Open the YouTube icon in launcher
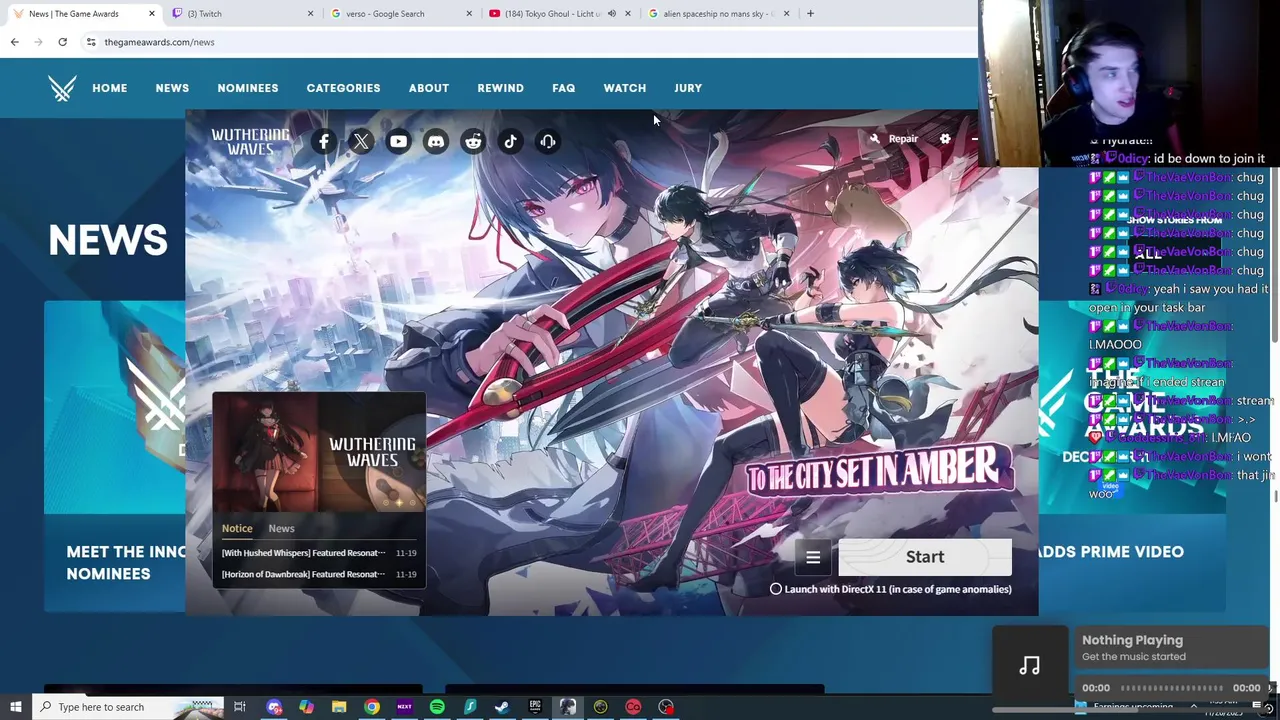 398,141
